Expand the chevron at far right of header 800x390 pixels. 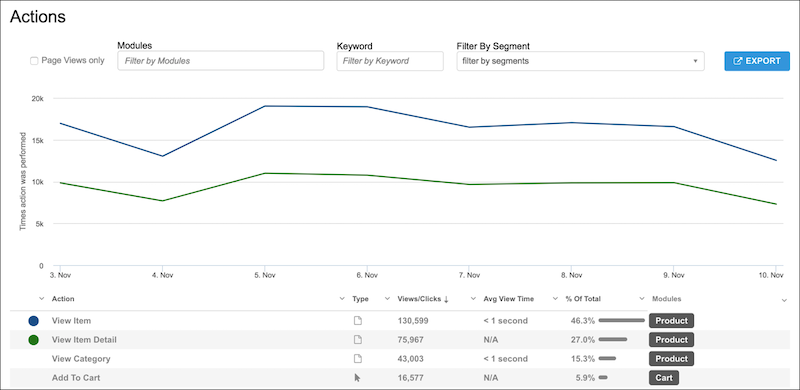(784, 301)
